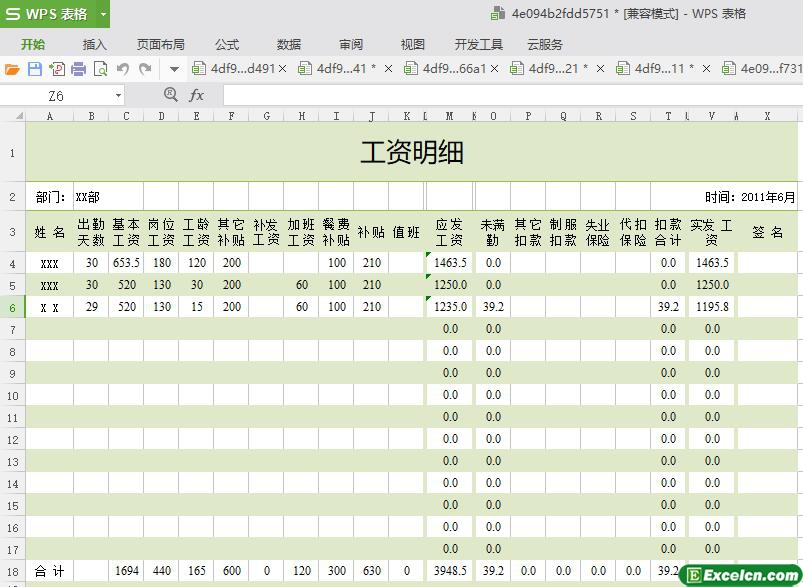This screenshot has height=587, width=803.
Task: Open the quick access toolbar dropdown arrow
Action: pyautogui.click(x=174, y=69)
